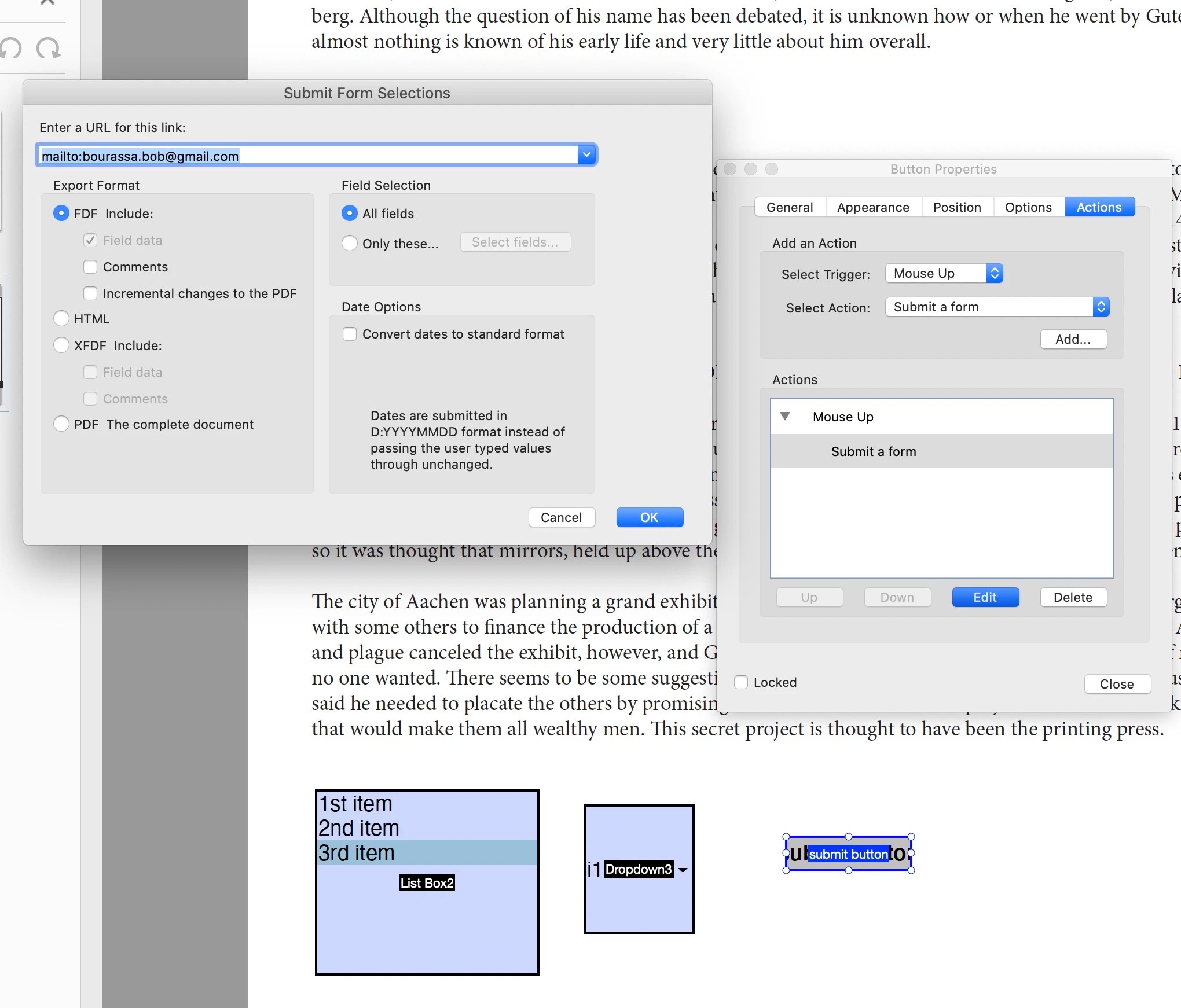
Task: Check Incremental changes to the PDF
Action: click(90, 293)
